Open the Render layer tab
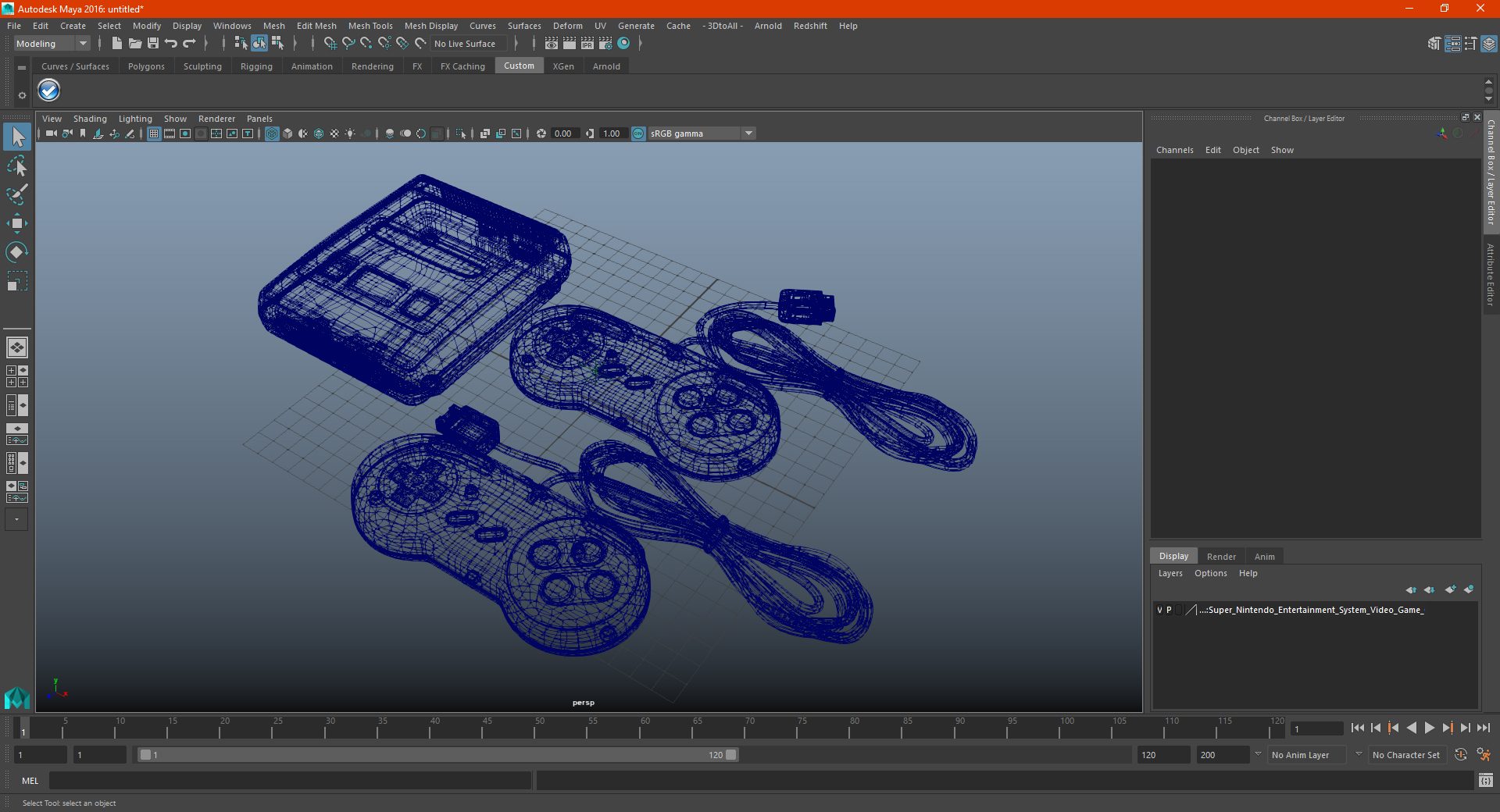This screenshot has width=1500, height=812. [x=1221, y=557]
